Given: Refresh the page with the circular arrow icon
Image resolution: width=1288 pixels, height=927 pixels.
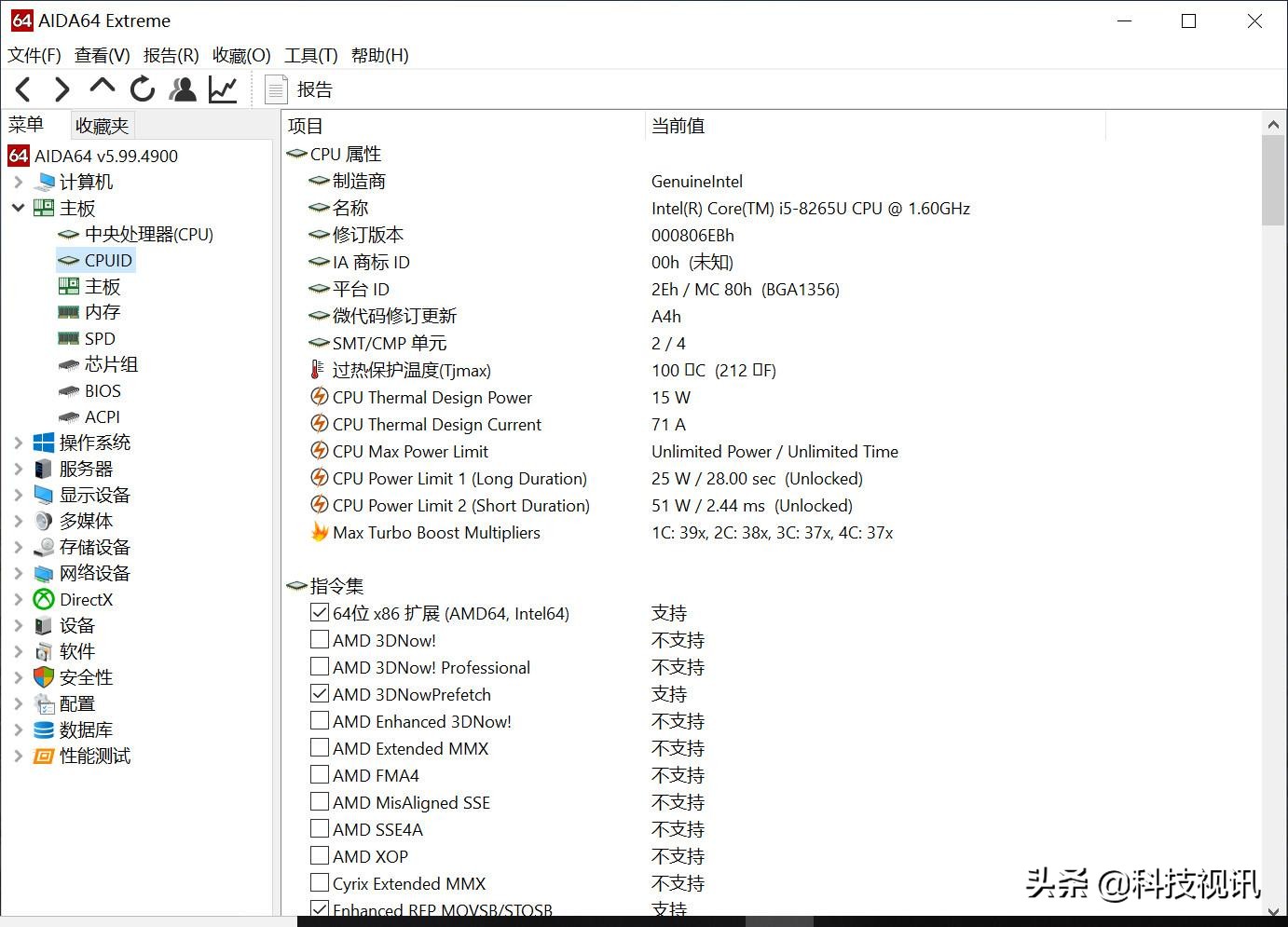Looking at the screenshot, I should tap(142, 89).
